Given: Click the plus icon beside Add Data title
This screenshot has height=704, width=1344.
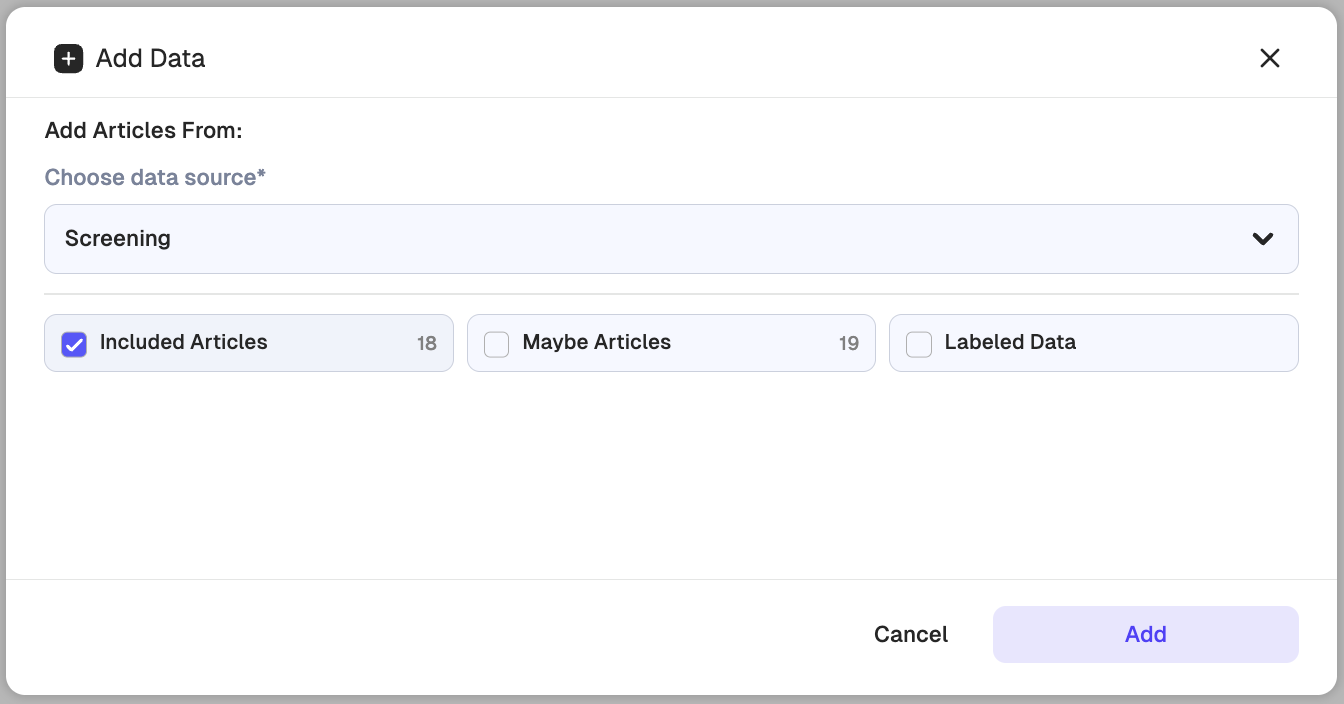Looking at the screenshot, I should point(68,59).
